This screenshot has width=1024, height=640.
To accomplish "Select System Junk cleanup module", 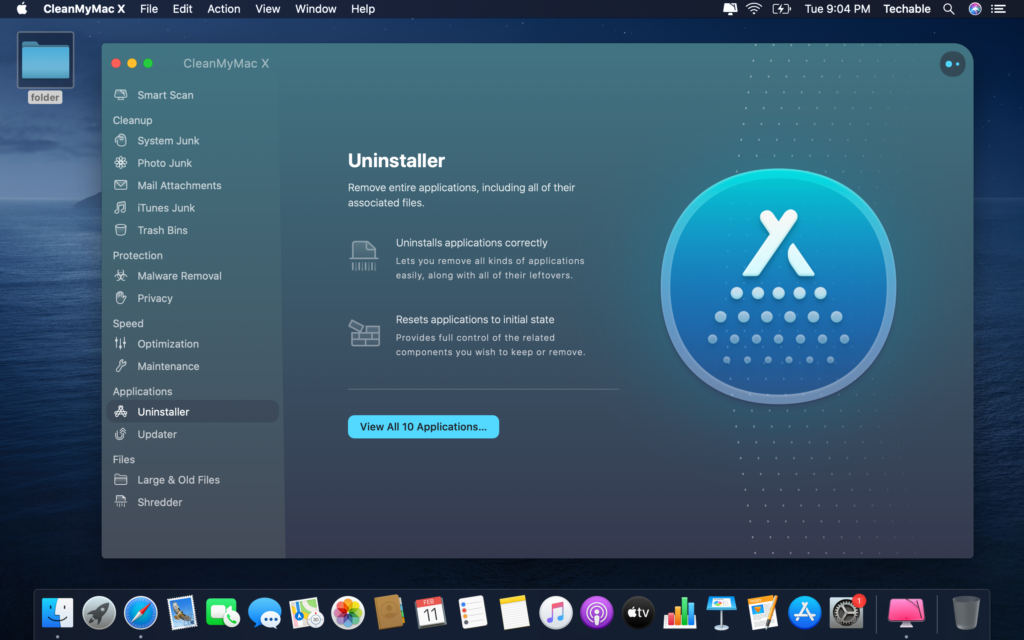I will (168, 141).
